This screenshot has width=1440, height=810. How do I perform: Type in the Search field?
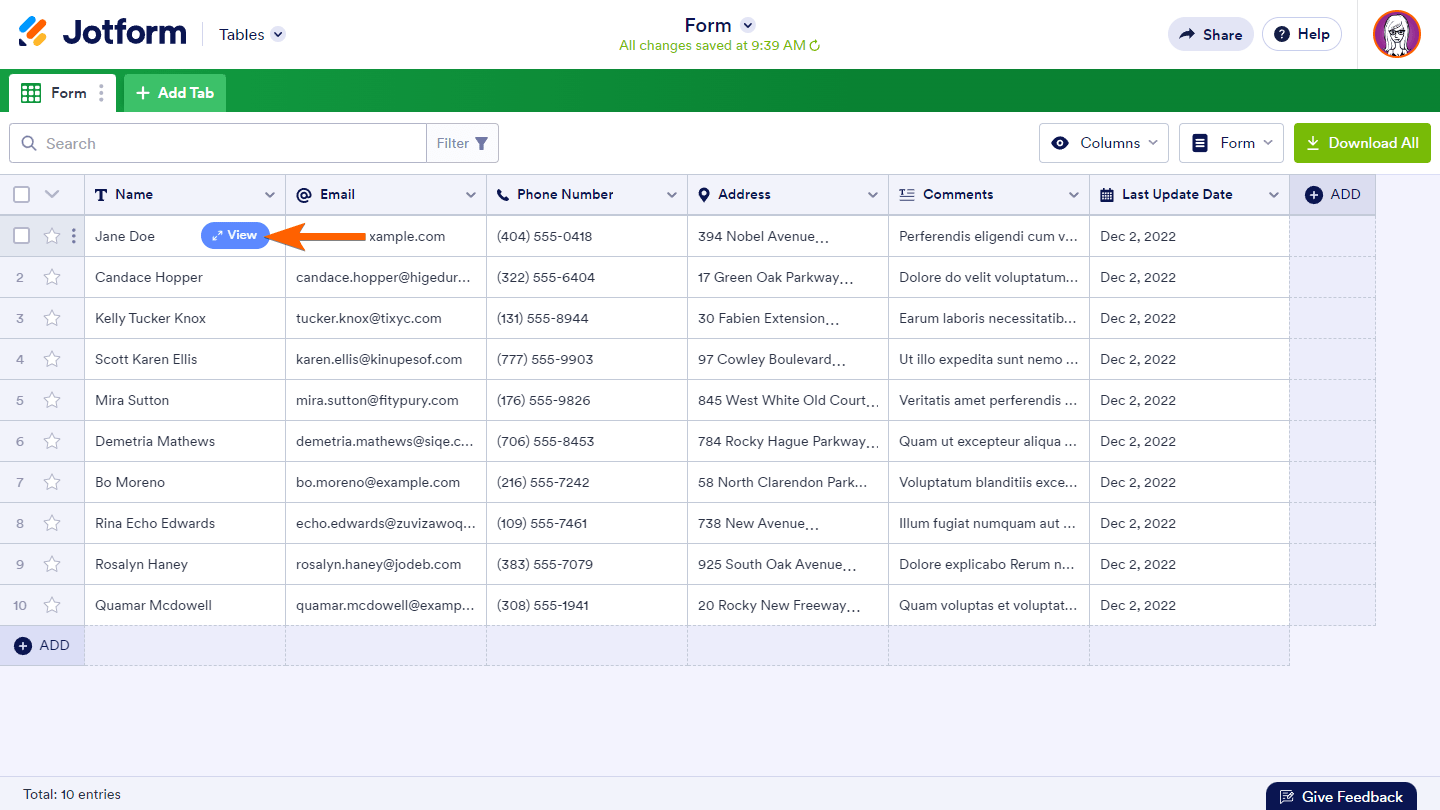pyautogui.click(x=230, y=143)
